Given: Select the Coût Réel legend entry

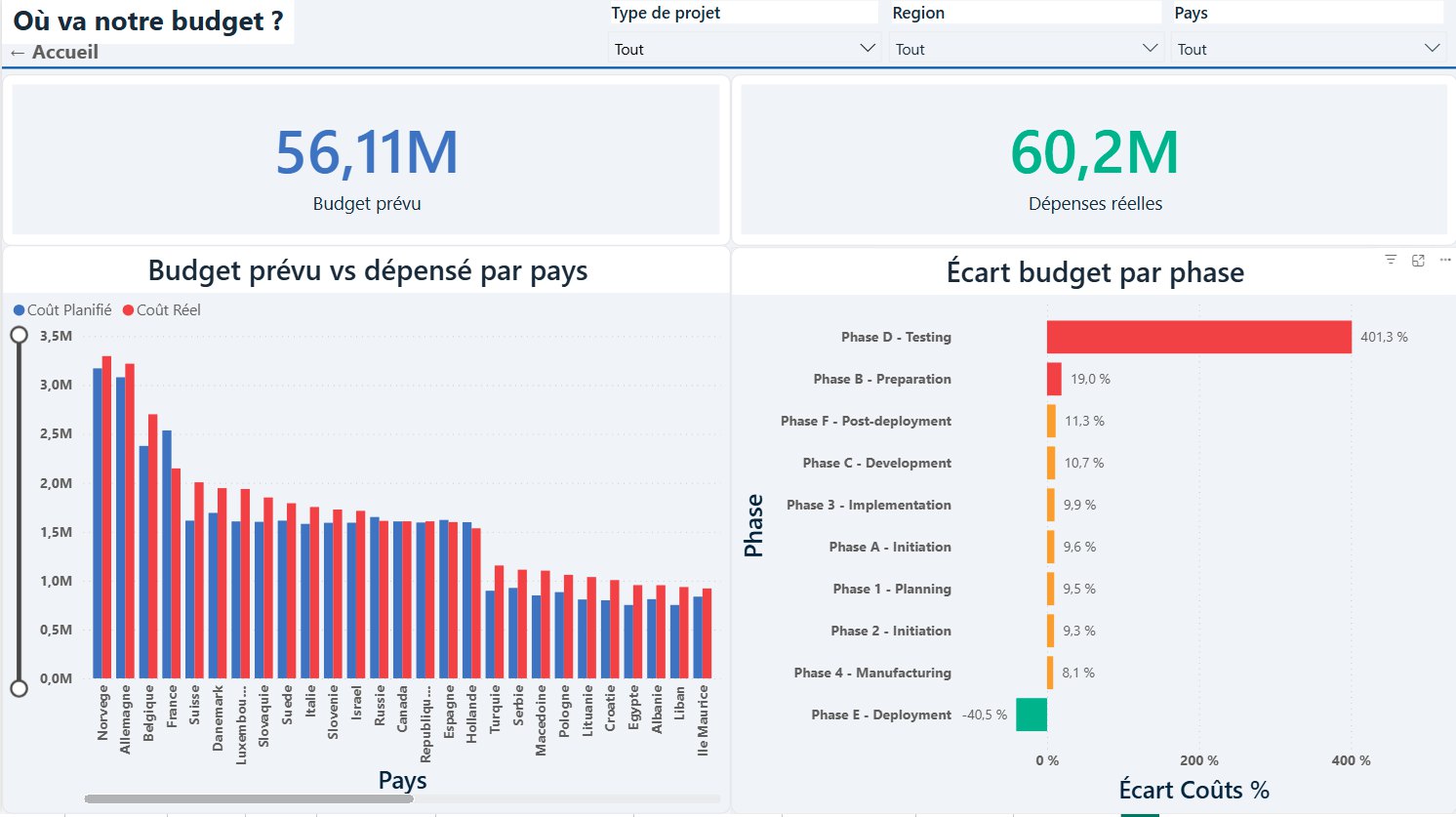Looking at the screenshot, I should (x=162, y=310).
